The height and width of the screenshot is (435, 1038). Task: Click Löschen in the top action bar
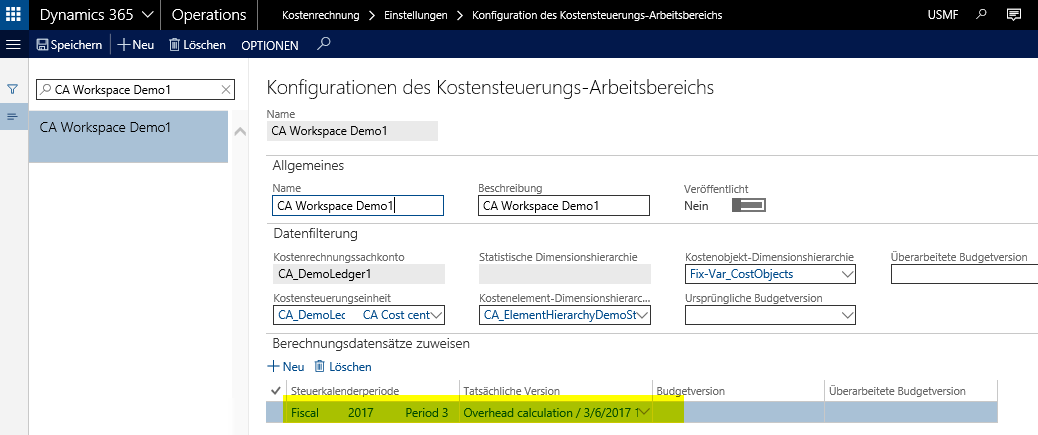pyautogui.click(x=197, y=45)
